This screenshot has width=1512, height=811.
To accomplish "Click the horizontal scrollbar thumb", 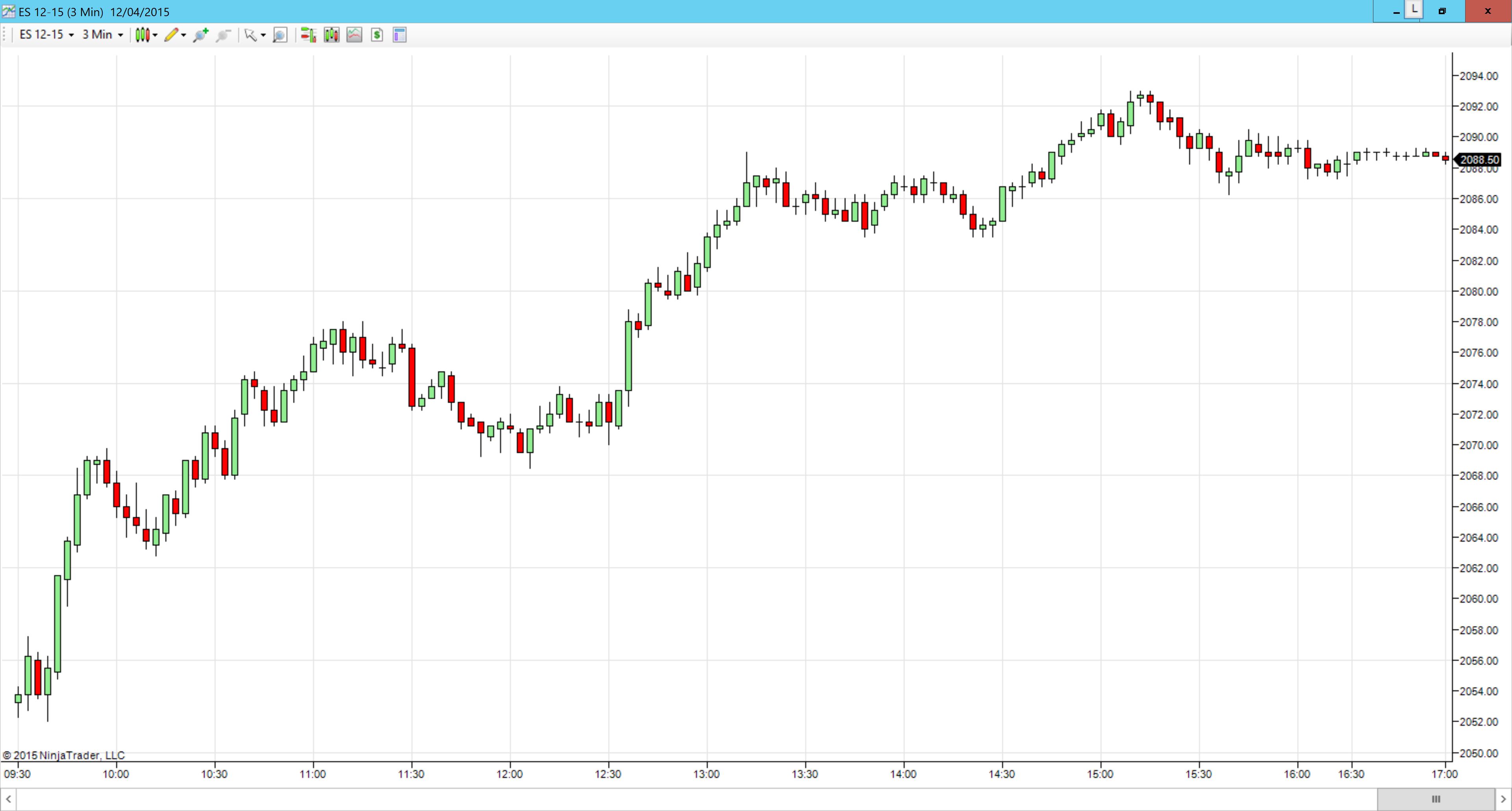I will coord(1436,799).
